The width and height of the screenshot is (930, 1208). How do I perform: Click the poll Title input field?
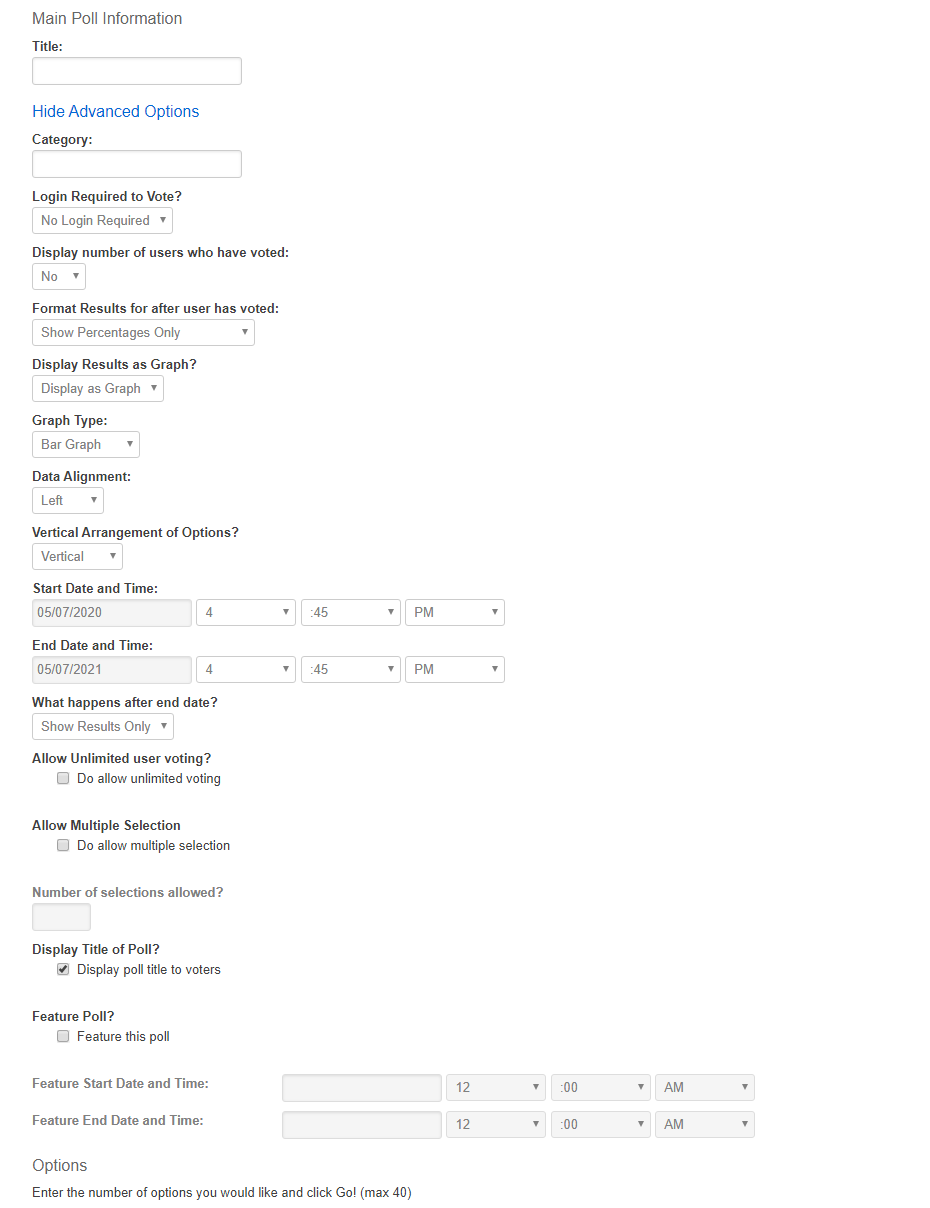tap(136, 70)
